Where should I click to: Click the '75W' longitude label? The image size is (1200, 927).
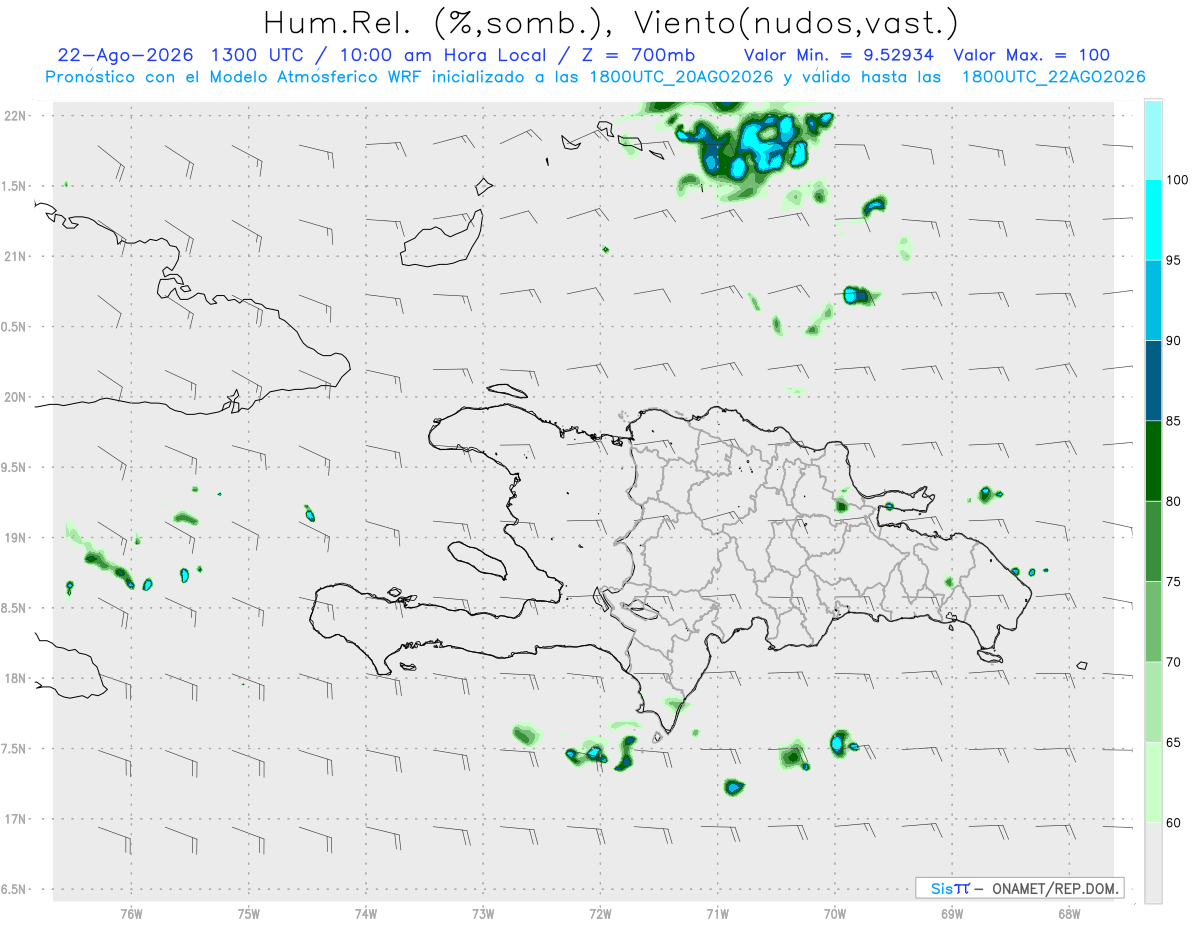[x=249, y=913]
